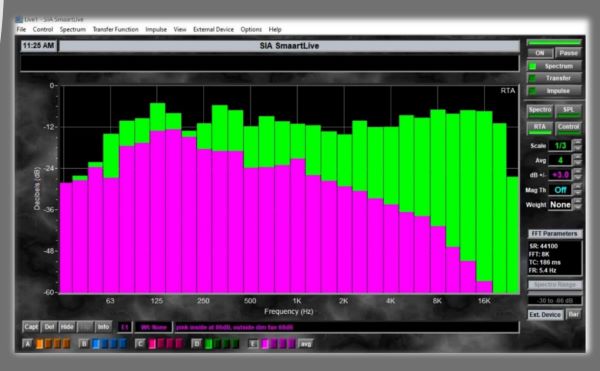Select trace group C button
600x371 pixels.
(x=140, y=343)
